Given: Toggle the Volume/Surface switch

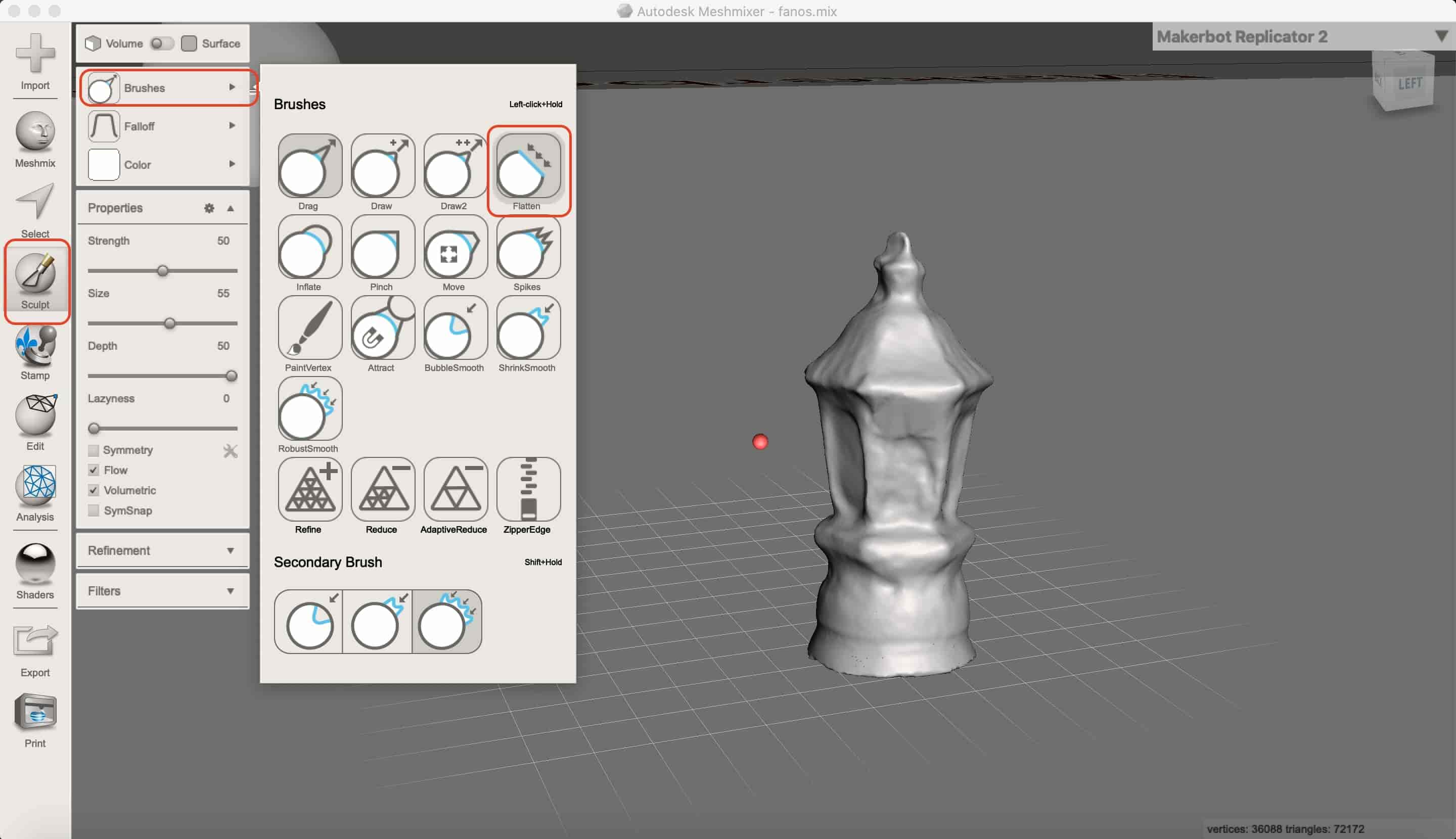Looking at the screenshot, I should 161,43.
